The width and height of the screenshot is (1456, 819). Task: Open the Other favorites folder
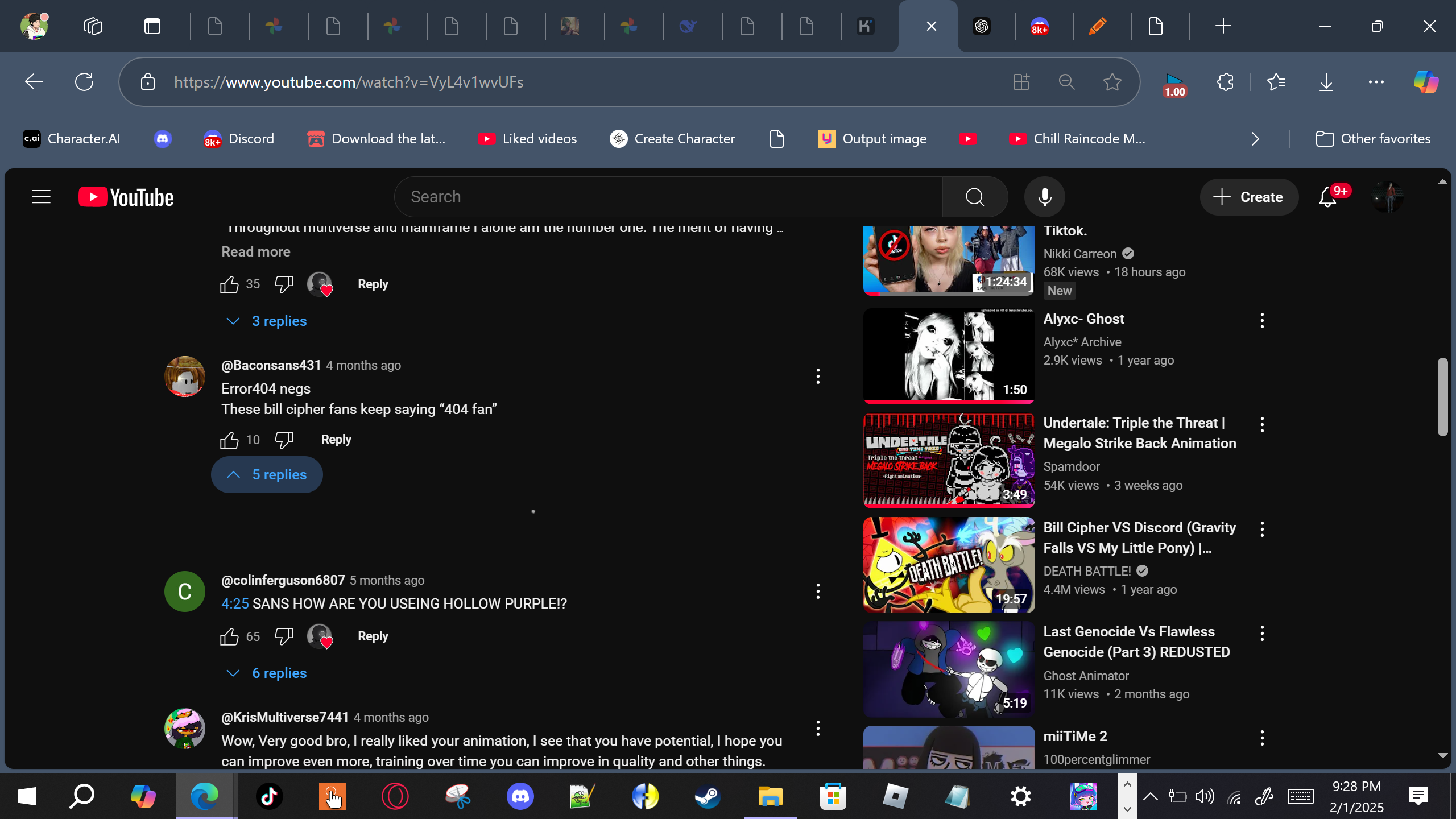click(x=1373, y=139)
